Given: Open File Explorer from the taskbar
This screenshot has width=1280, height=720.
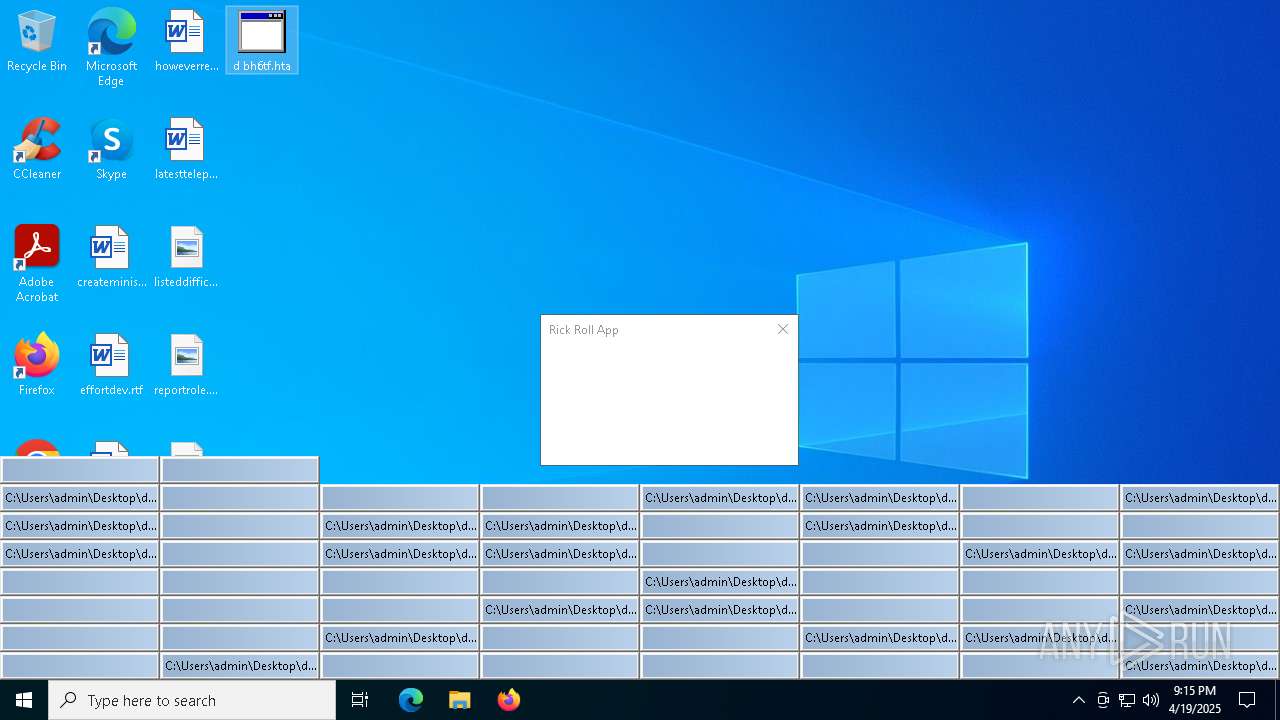Looking at the screenshot, I should click(460, 700).
